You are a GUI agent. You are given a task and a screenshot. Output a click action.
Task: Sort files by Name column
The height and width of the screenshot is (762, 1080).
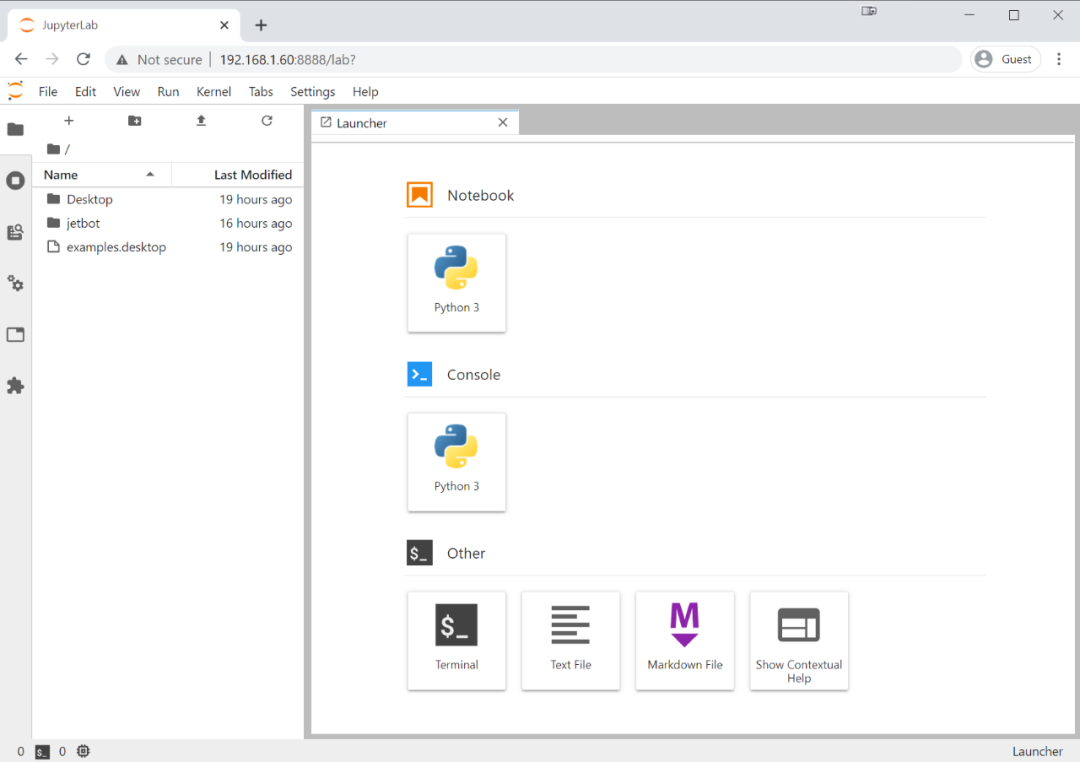point(102,175)
